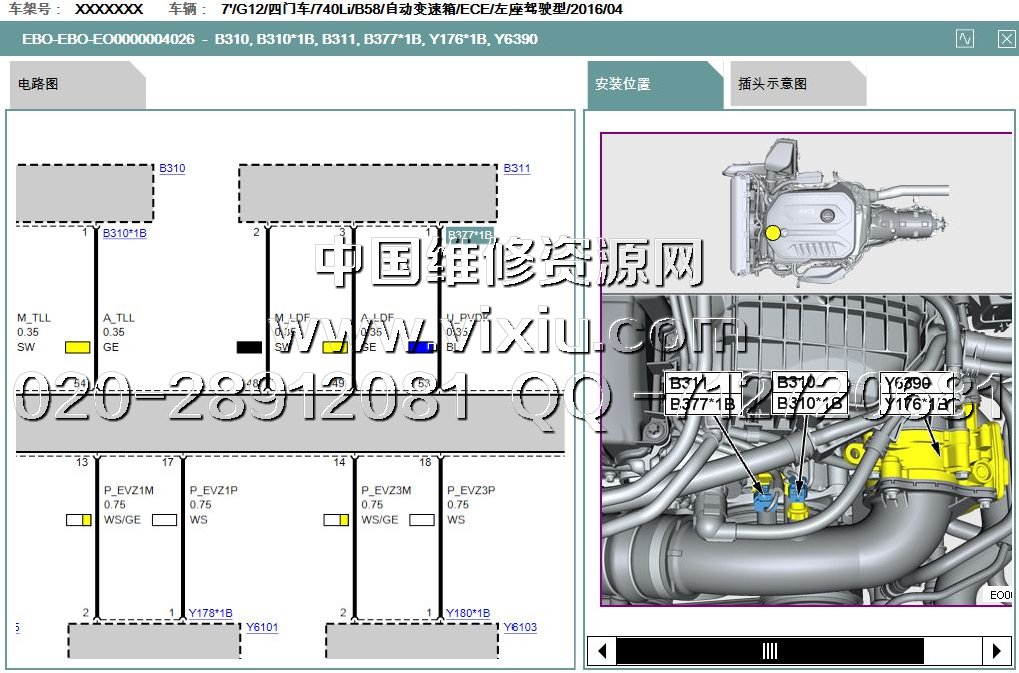Screen dimensions: 1019x673
Task: Open the 安装位置 tab
Action: 623,84
